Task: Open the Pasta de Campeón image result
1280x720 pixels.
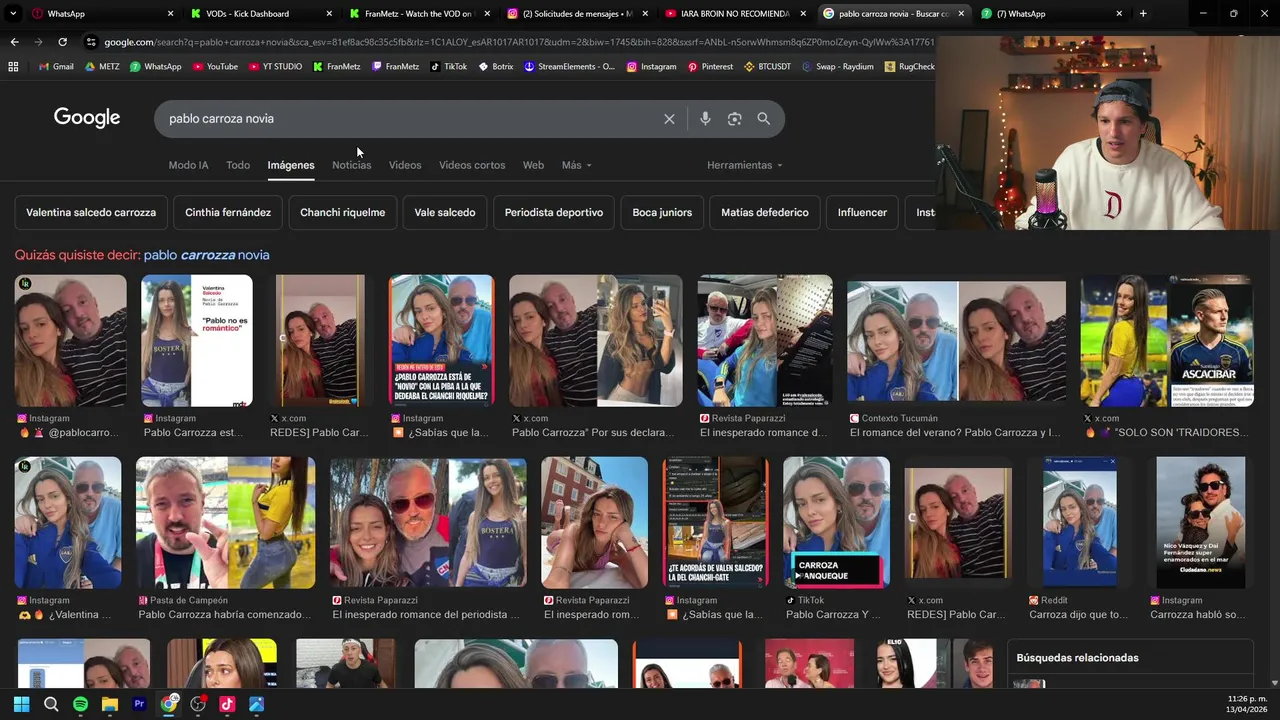Action: (x=225, y=523)
